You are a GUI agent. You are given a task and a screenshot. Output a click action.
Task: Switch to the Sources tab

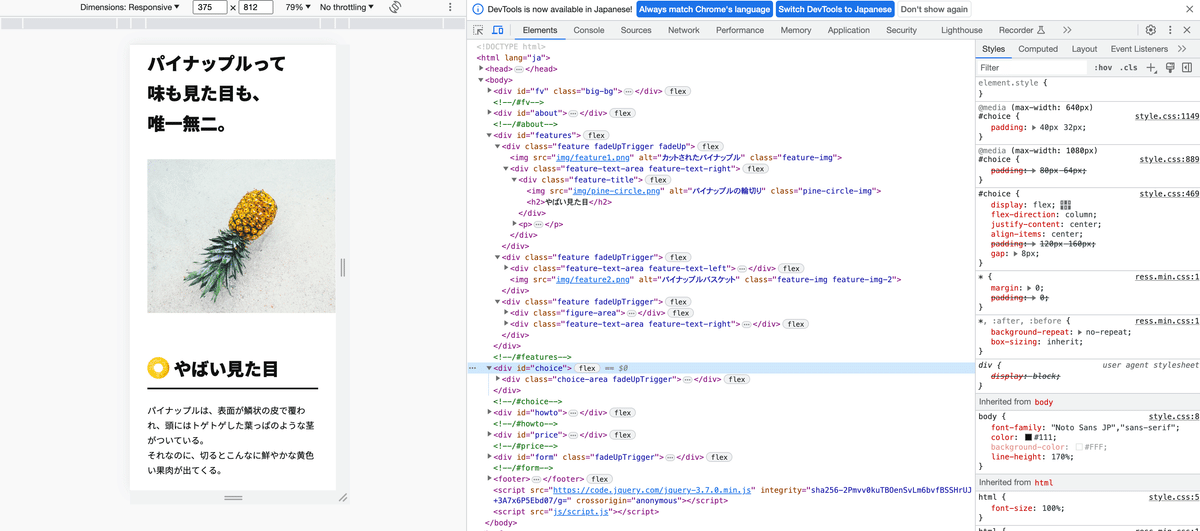[x=636, y=30]
